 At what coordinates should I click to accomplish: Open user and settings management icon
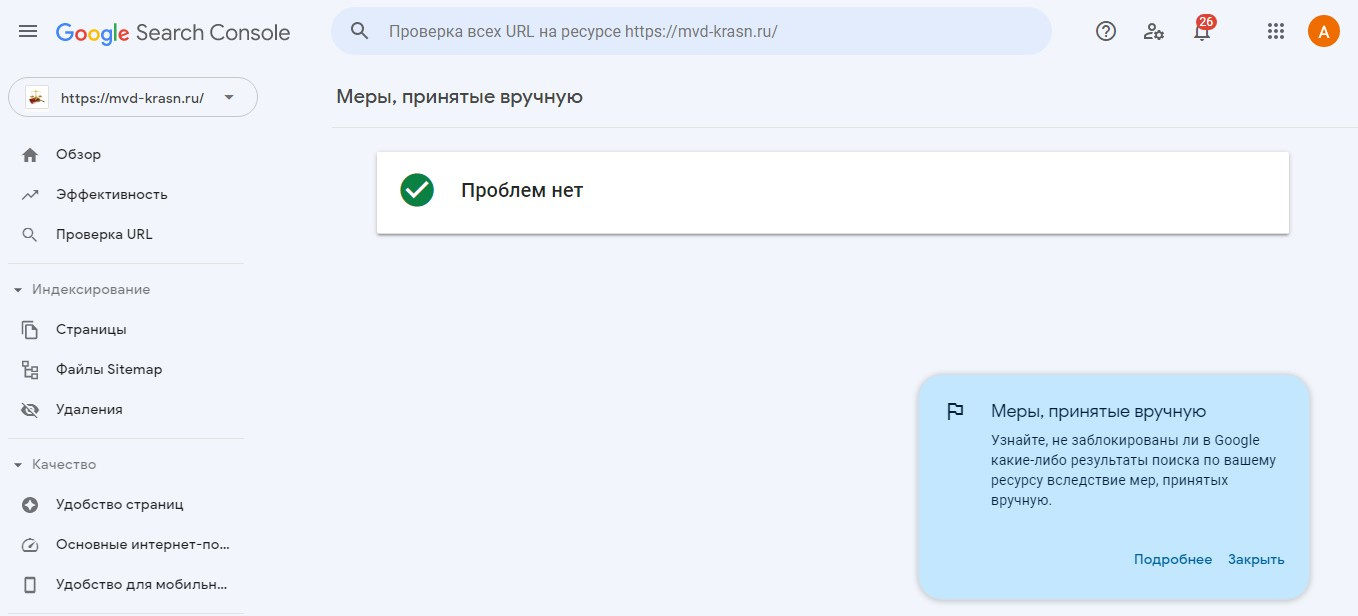tap(1154, 31)
